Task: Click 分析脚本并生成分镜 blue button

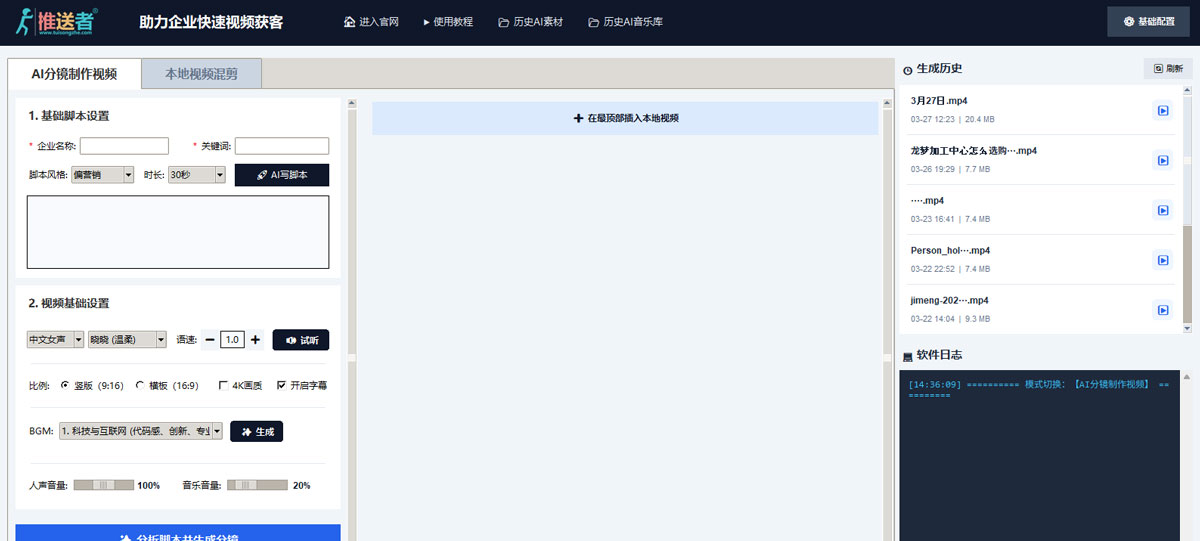Action: tap(178, 533)
